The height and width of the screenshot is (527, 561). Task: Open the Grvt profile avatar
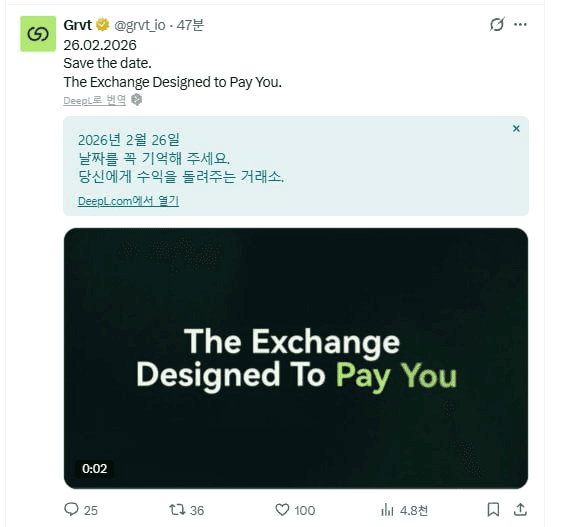pos(38,34)
